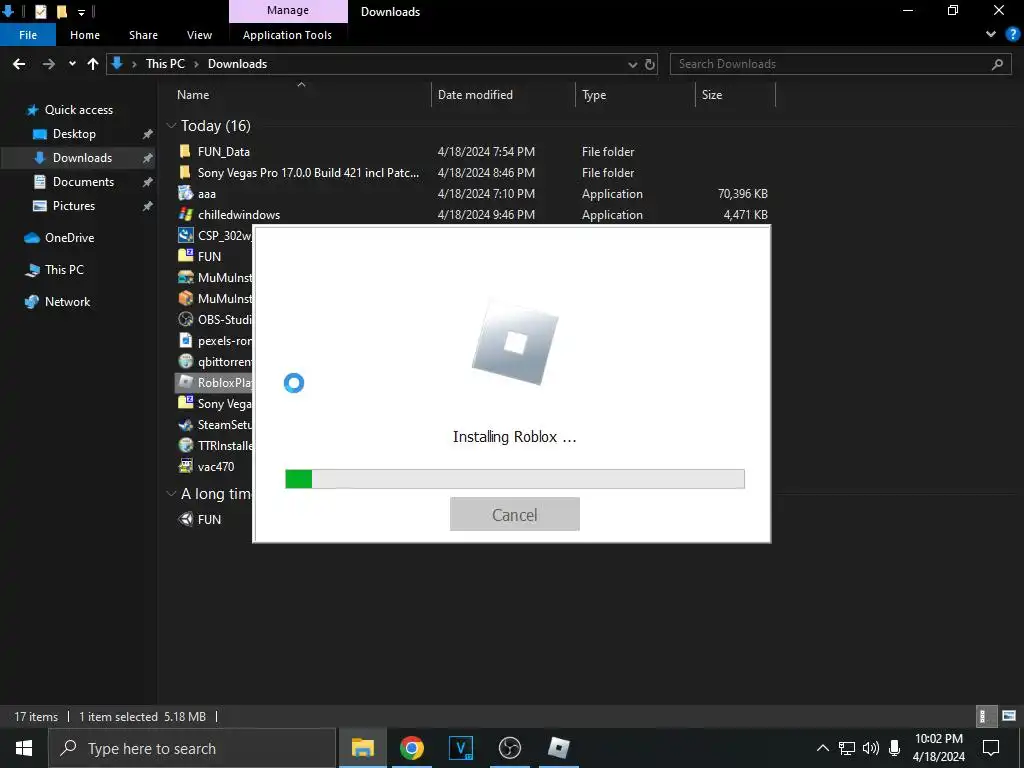
Task: Go back with the back arrow
Action: click(19, 63)
